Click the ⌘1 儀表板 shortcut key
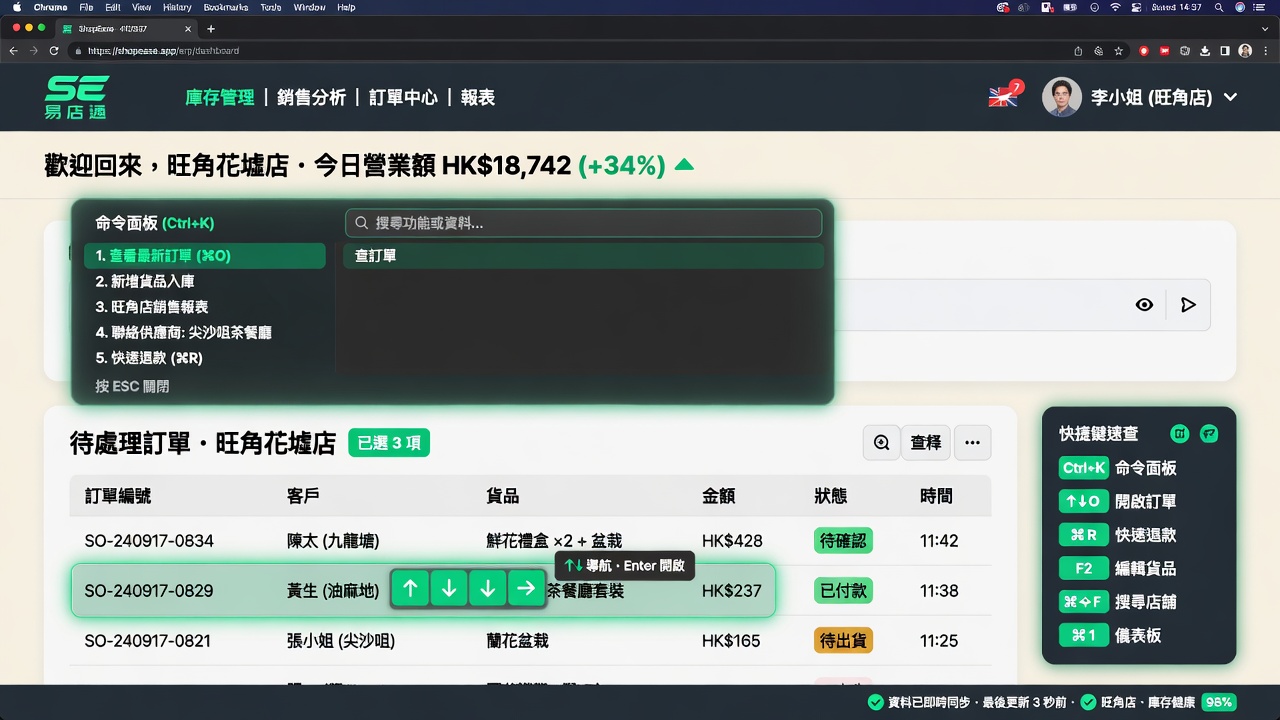 1084,635
